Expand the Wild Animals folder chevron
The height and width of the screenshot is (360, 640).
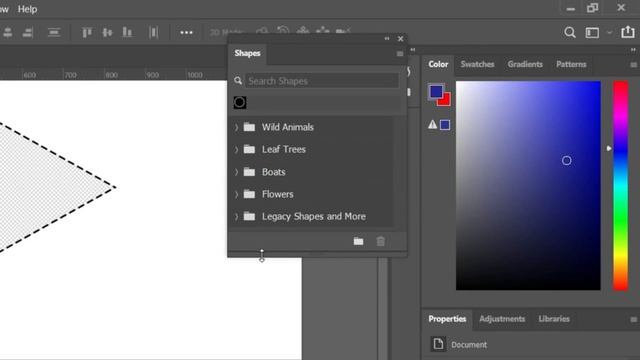pos(236,127)
